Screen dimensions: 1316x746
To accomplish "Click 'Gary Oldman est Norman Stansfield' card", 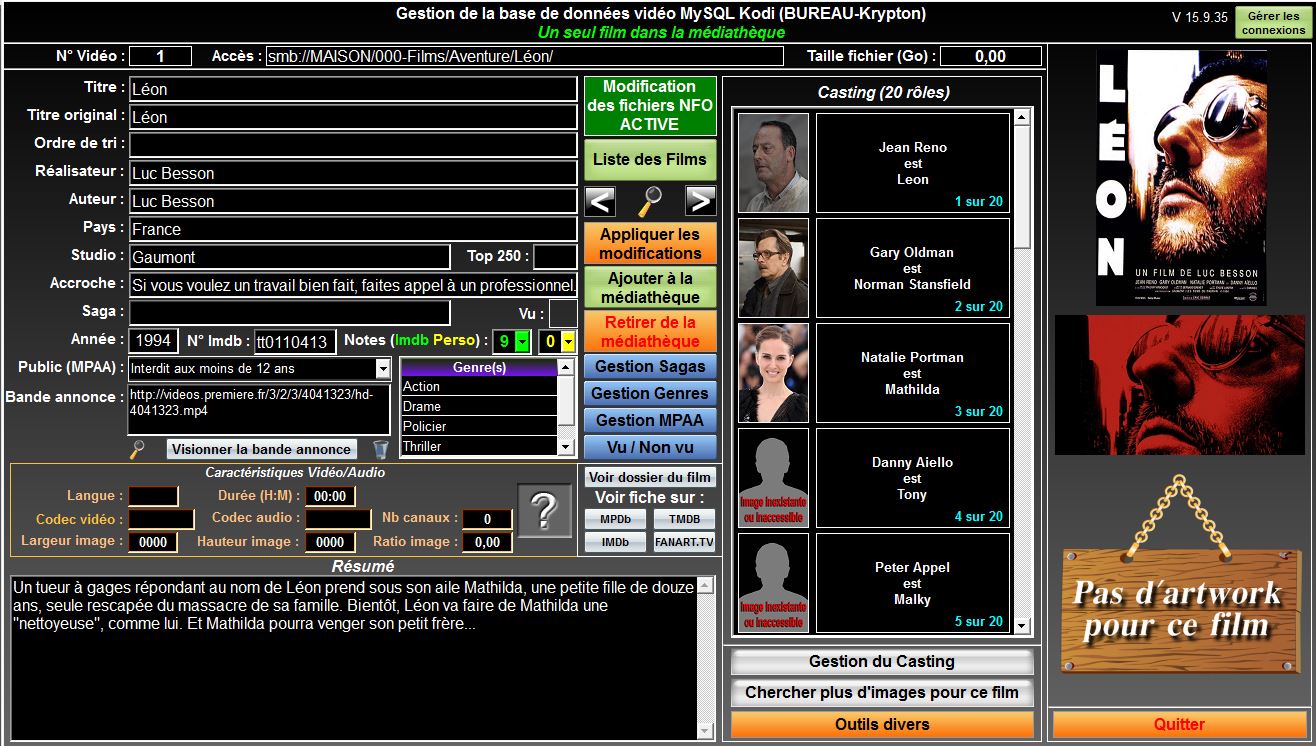I will pos(913,268).
